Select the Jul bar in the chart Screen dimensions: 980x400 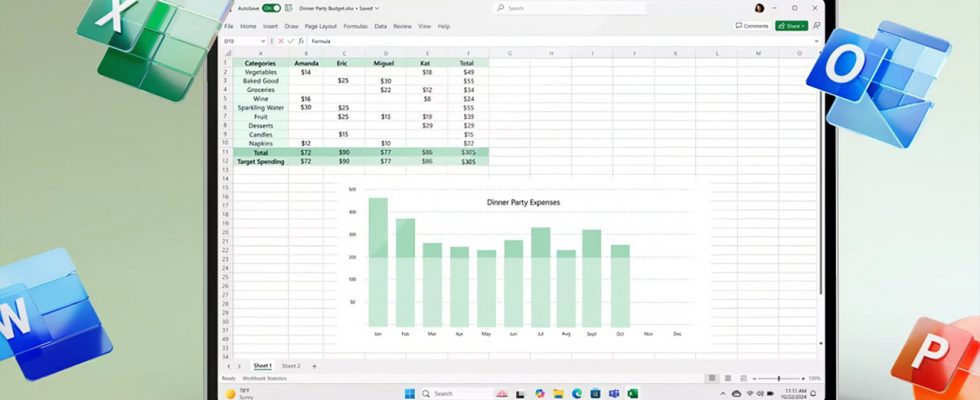click(x=541, y=277)
